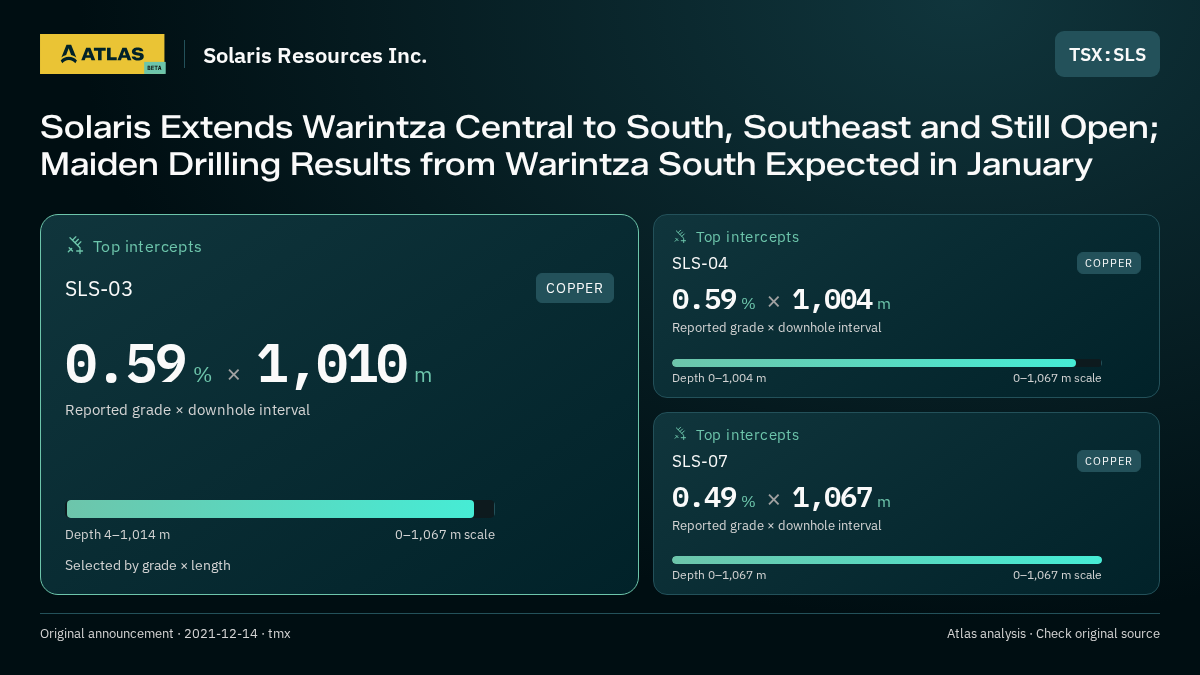Click the COPPER tag on SLS-03
Image resolution: width=1200 pixels, height=675 pixels.
[575, 288]
